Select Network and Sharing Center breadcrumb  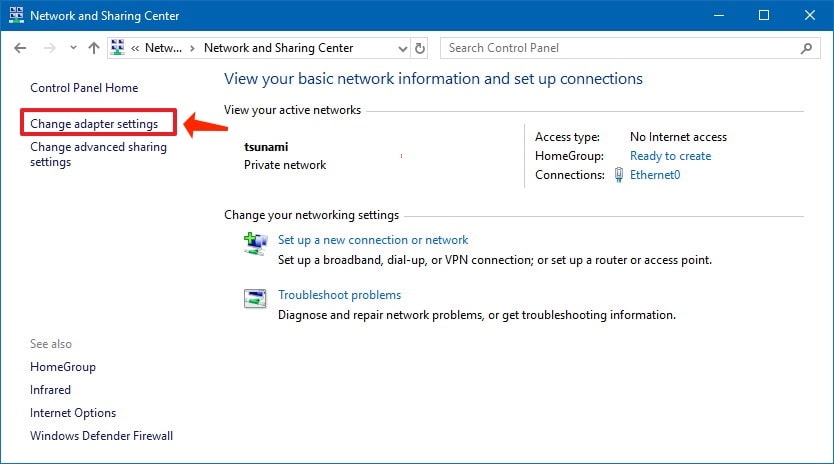(x=278, y=48)
